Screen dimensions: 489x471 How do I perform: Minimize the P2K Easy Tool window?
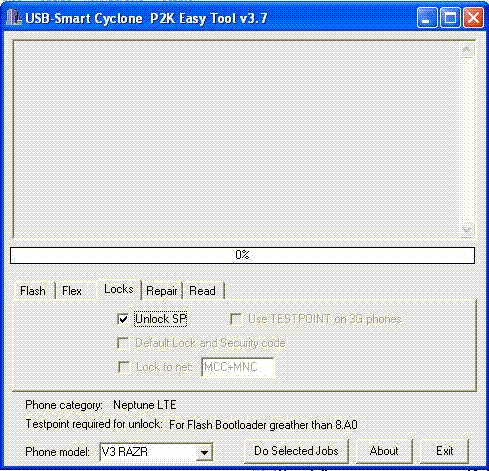click(x=427, y=17)
